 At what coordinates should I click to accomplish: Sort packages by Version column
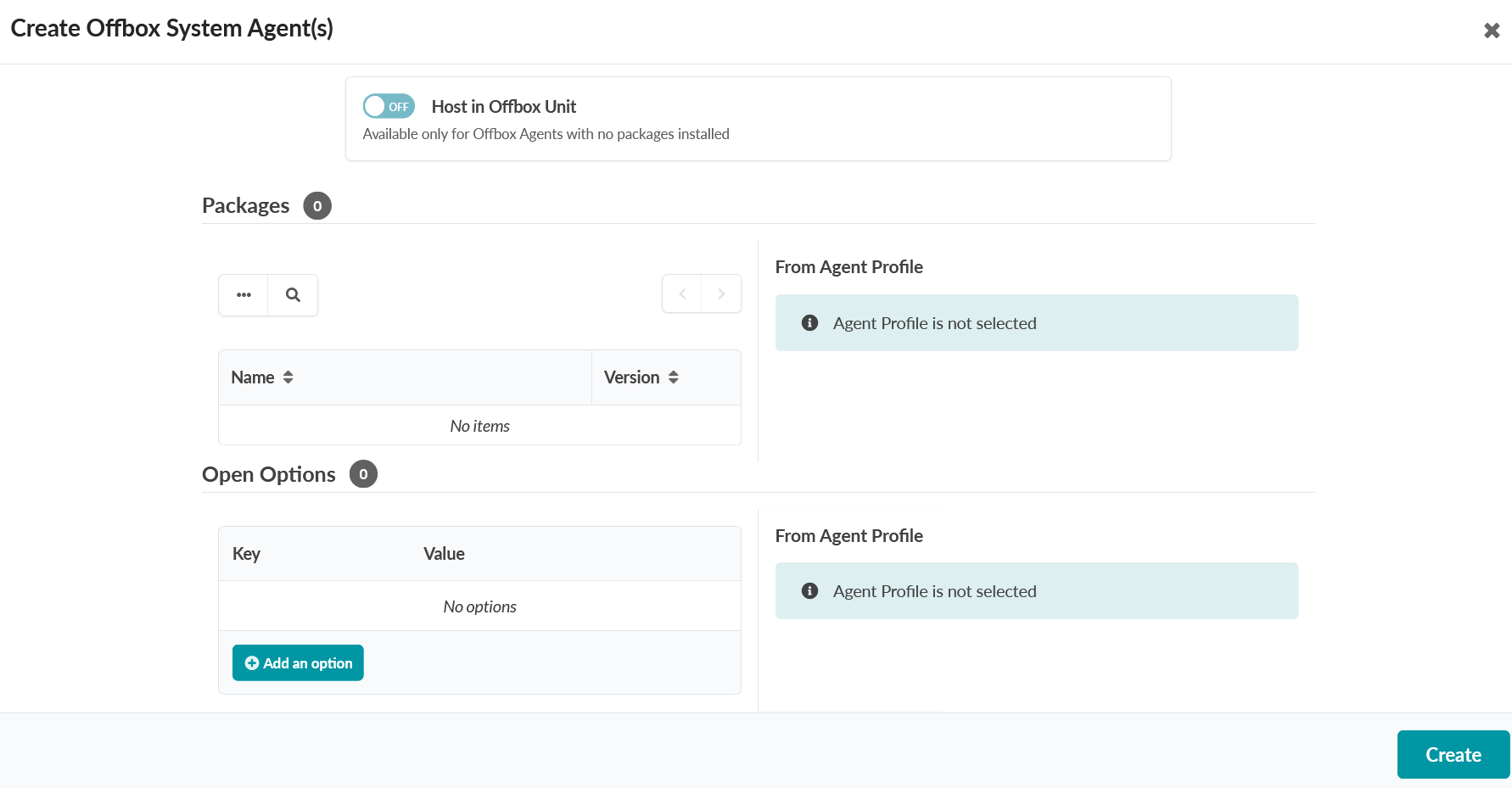pyautogui.click(x=631, y=377)
